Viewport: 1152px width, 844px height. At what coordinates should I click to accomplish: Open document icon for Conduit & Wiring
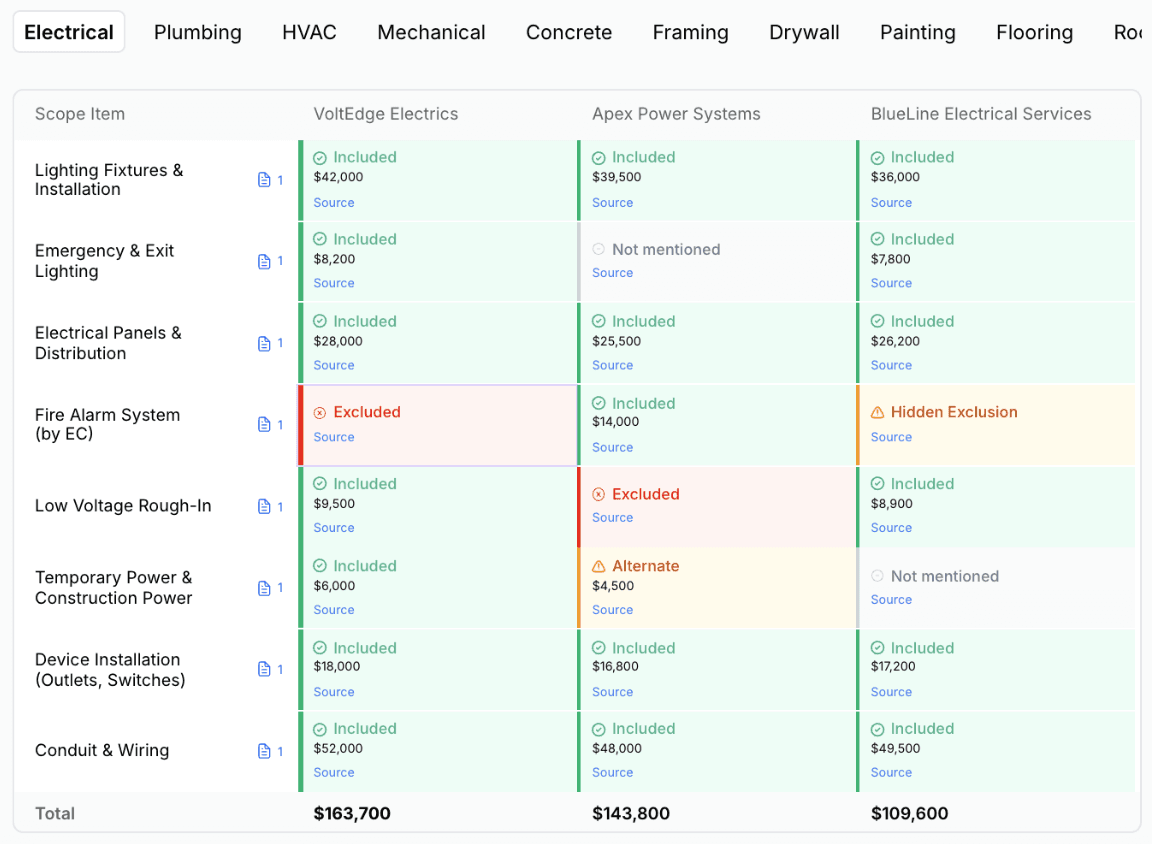pos(264,751)
